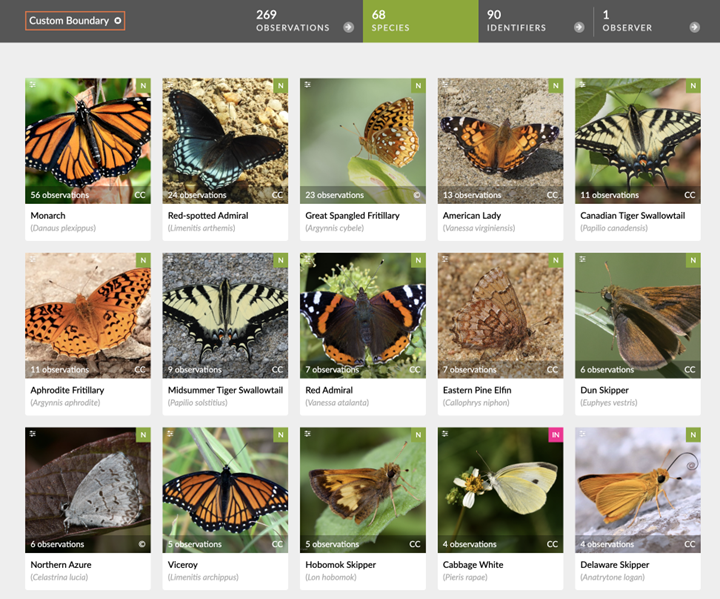Click the arrow icon next to 269 Observations
The height and width of the screenshot is (599, 720).
click(x=348, y=27)
